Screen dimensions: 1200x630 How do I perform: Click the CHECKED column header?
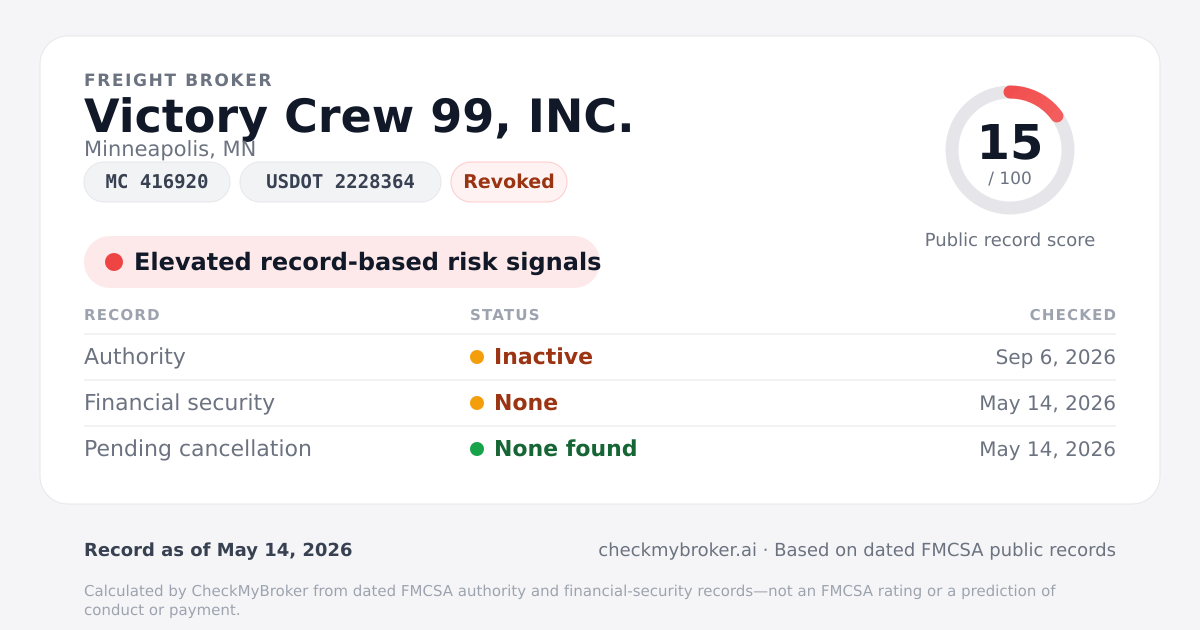point(1073,315)
